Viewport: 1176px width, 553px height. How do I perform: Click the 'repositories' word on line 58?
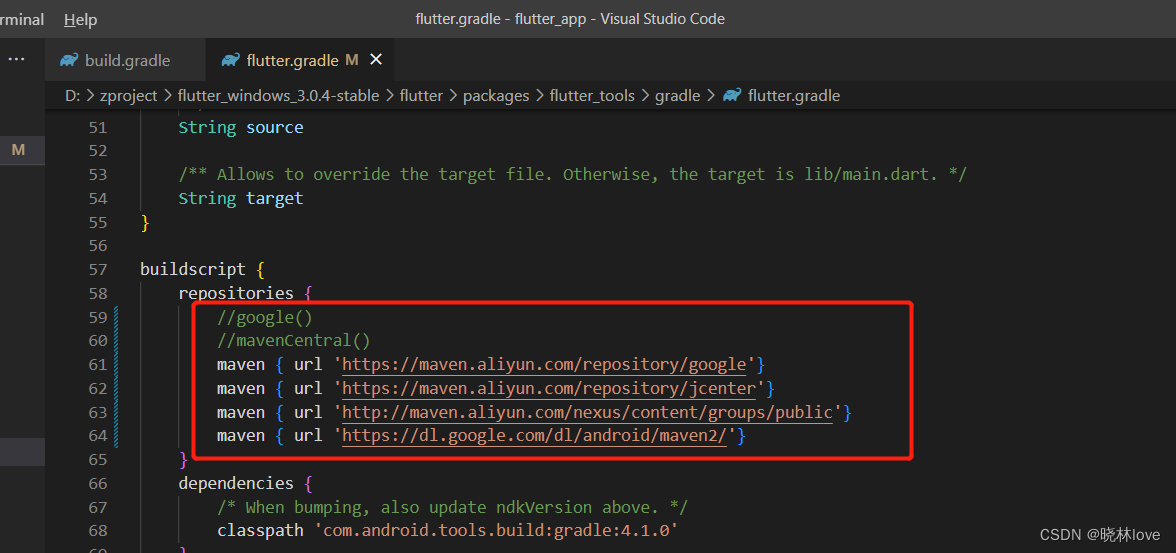pyautogui.click(x=236, y=293)
